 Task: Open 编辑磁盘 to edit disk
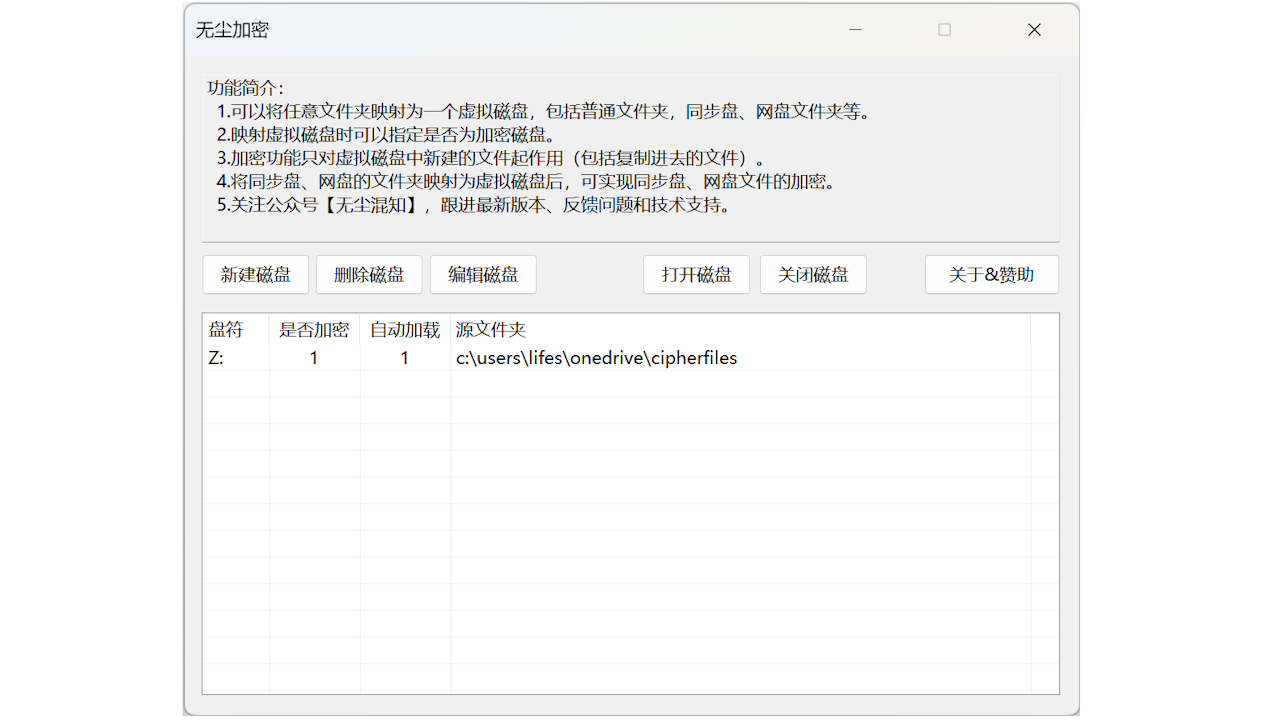coord(483,275)
